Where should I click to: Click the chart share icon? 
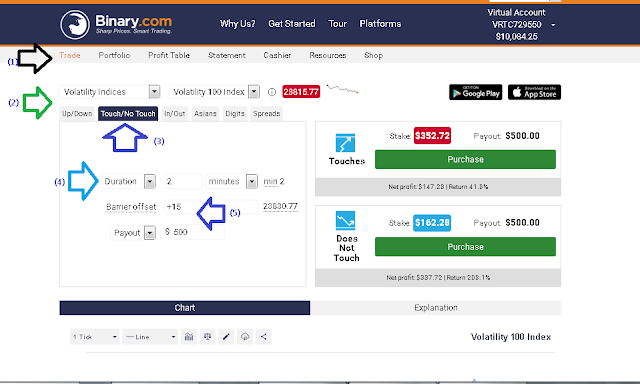(264, 337)
